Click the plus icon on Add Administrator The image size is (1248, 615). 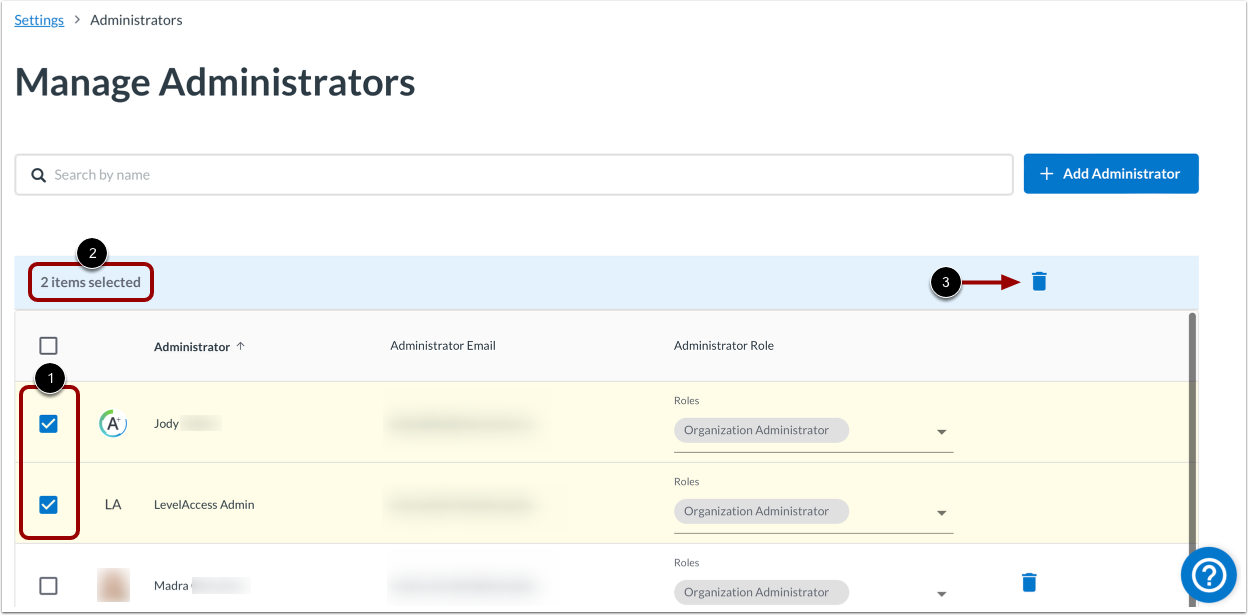click(1046, 173)
